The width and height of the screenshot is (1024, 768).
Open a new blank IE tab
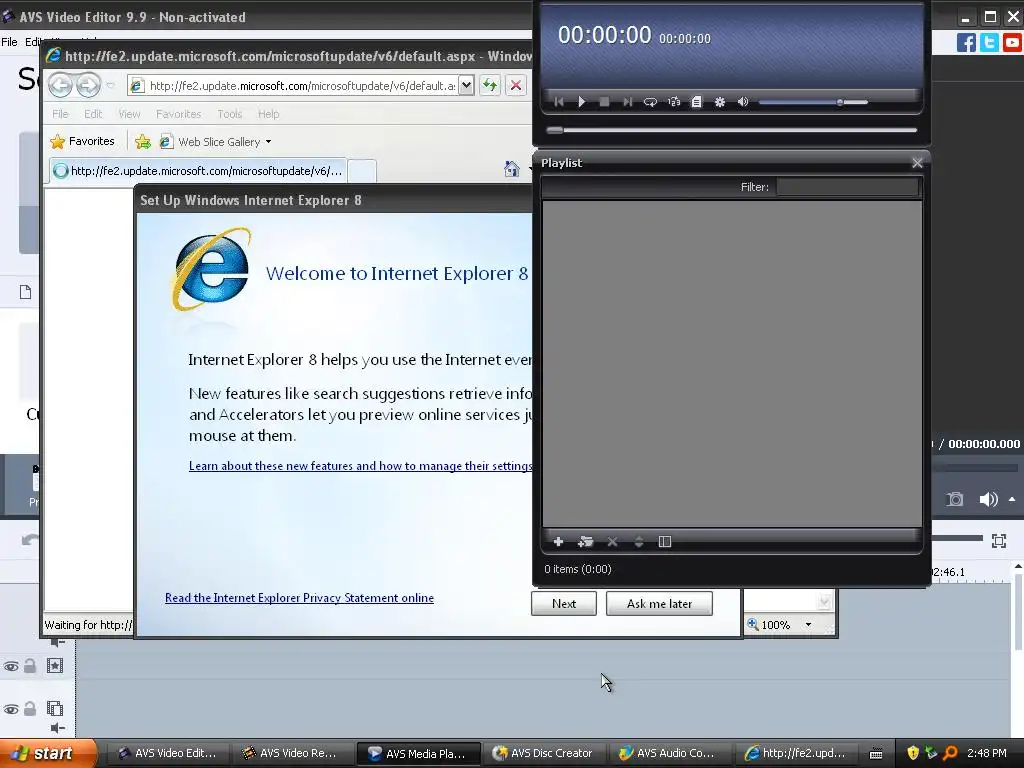[362, 170]
